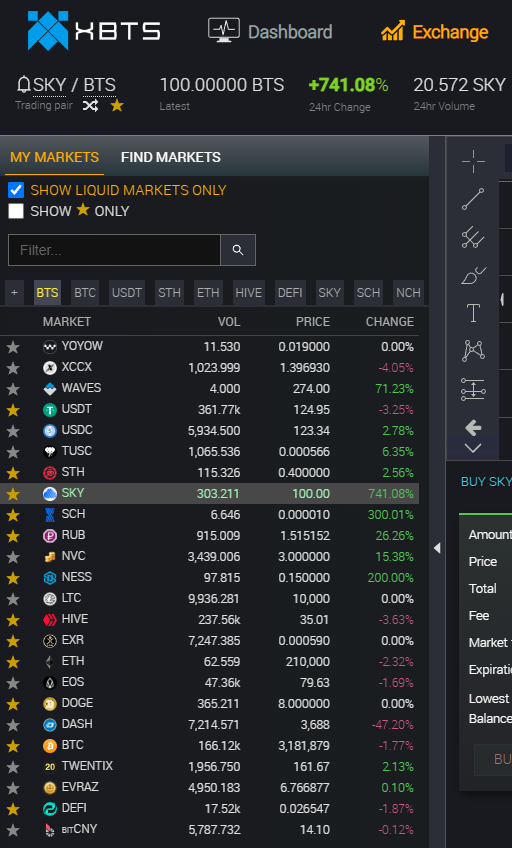Enable SHOW star ONLY checkbox
This screenshot has height=848, width=512.
[x=16, y=211]
